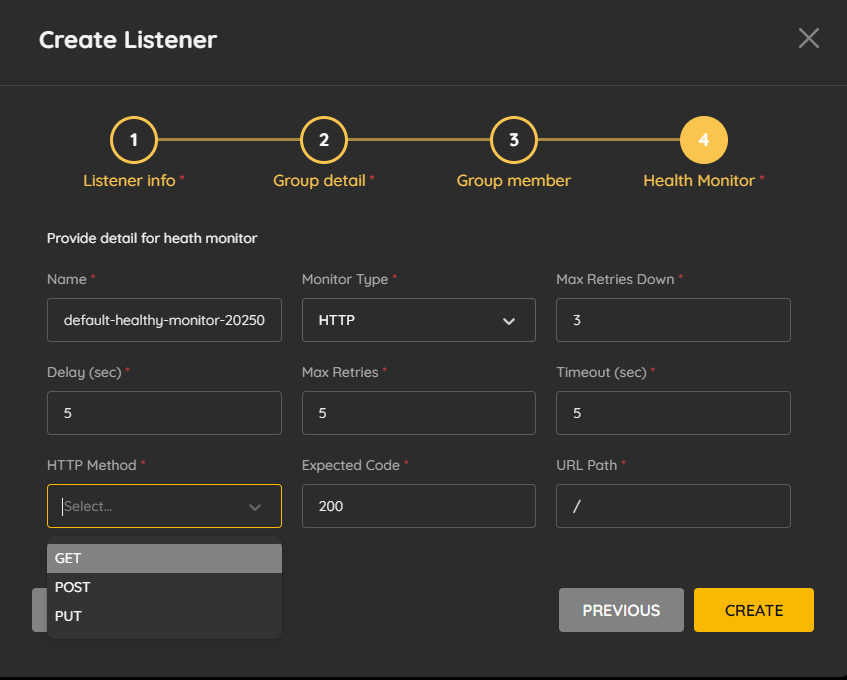This screenshot has width=847, height=680.
Task: Click the CREATE button
Action: 754,610
